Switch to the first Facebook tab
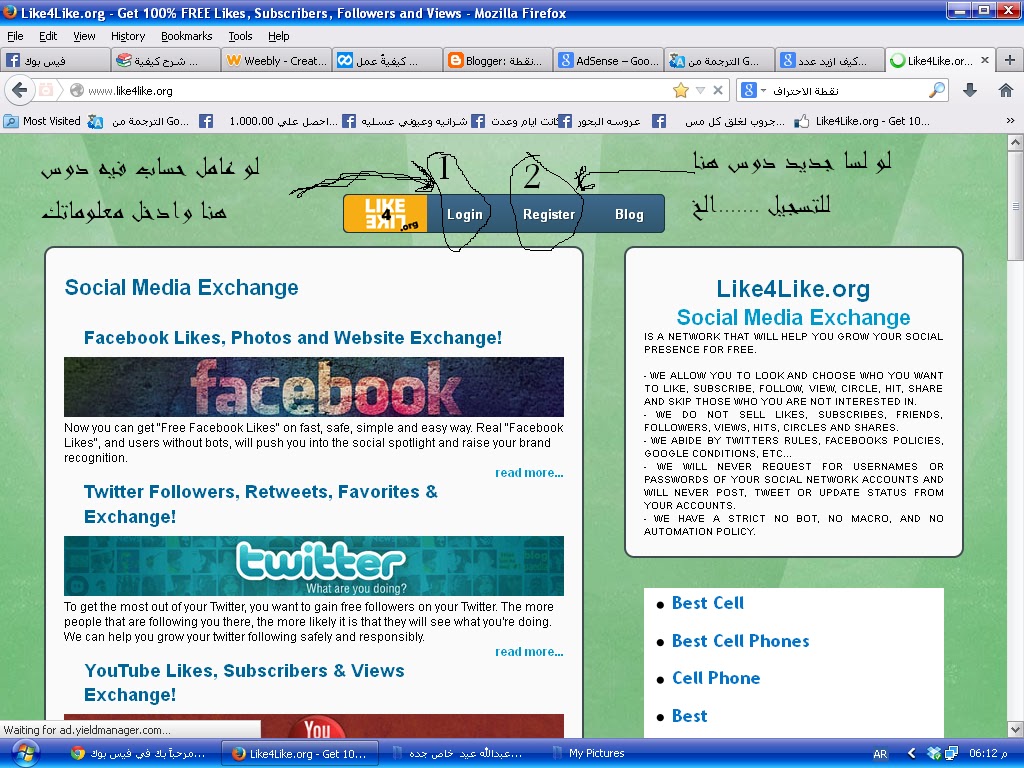This screenshot has width=1024, height=768. pyautogui.click(x=56, y=60)
